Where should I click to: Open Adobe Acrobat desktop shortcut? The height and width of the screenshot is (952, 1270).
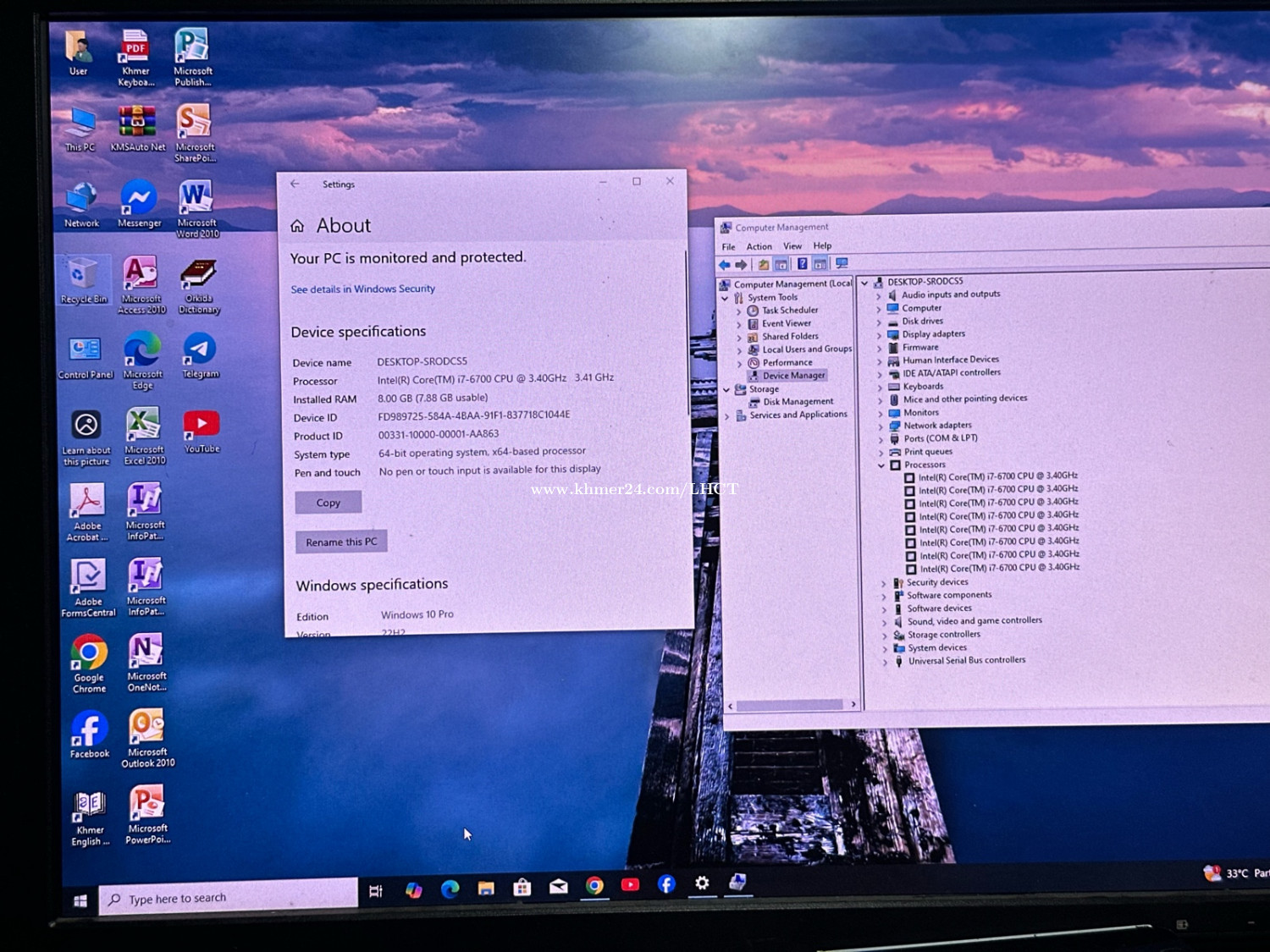[87, 511]
